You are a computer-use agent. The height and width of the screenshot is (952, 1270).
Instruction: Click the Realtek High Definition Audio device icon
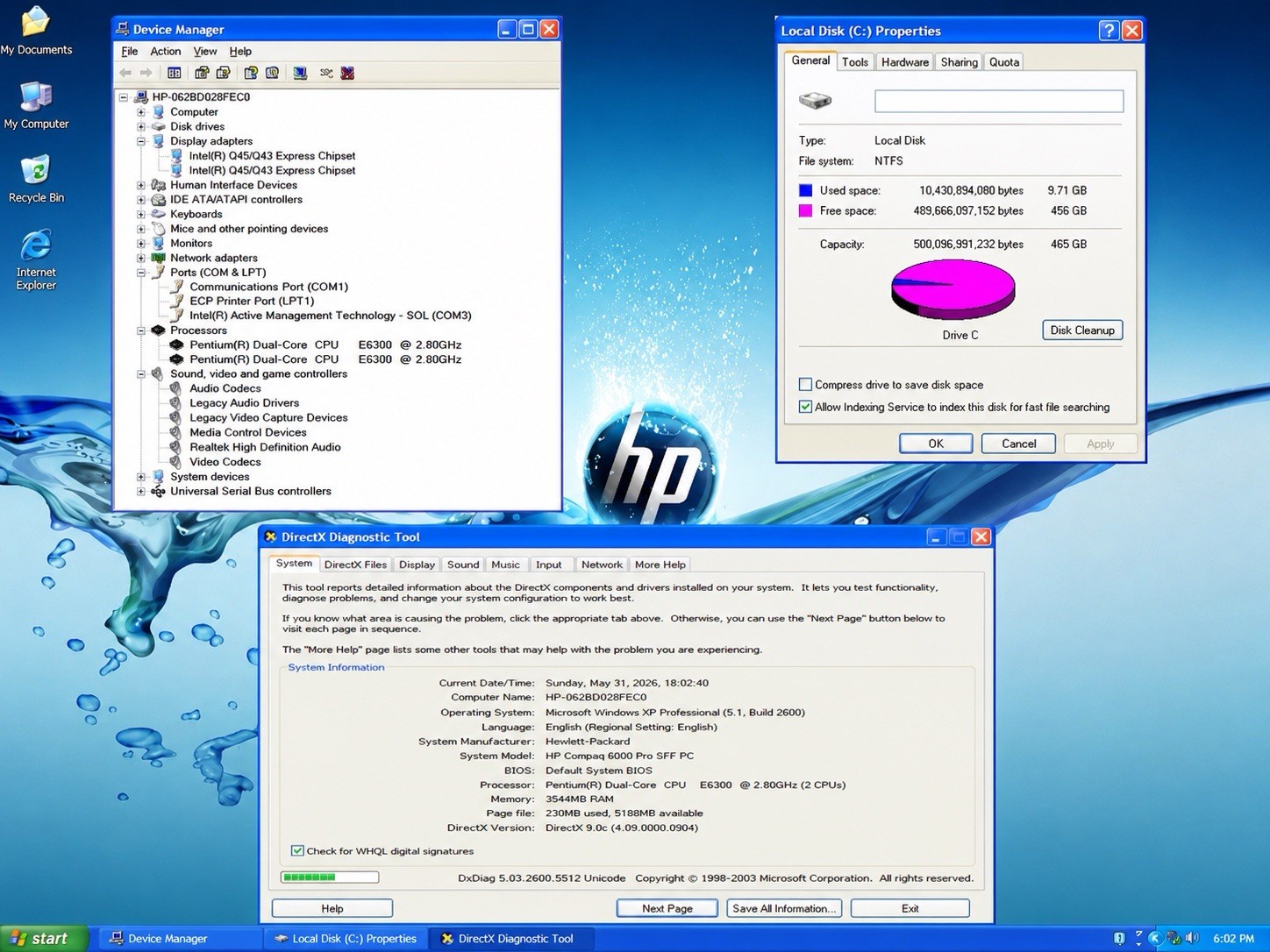pos(176,447)
